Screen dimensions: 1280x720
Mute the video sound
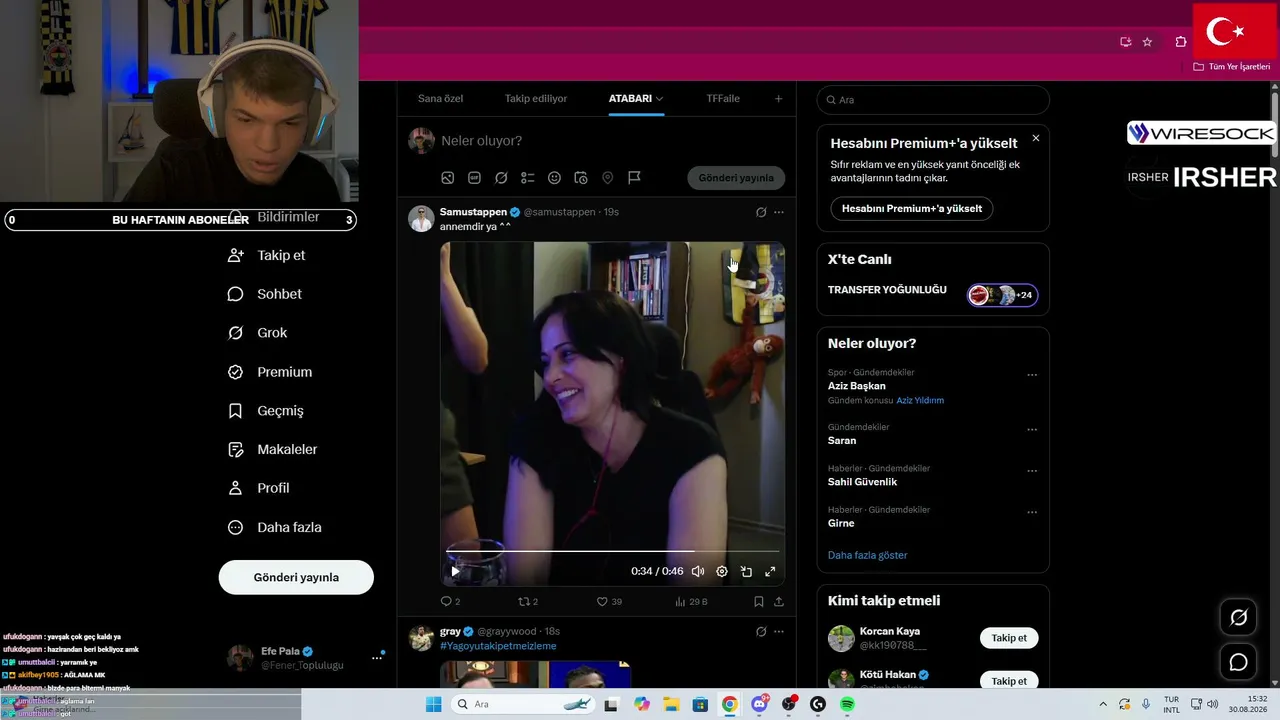click(698, 572)
